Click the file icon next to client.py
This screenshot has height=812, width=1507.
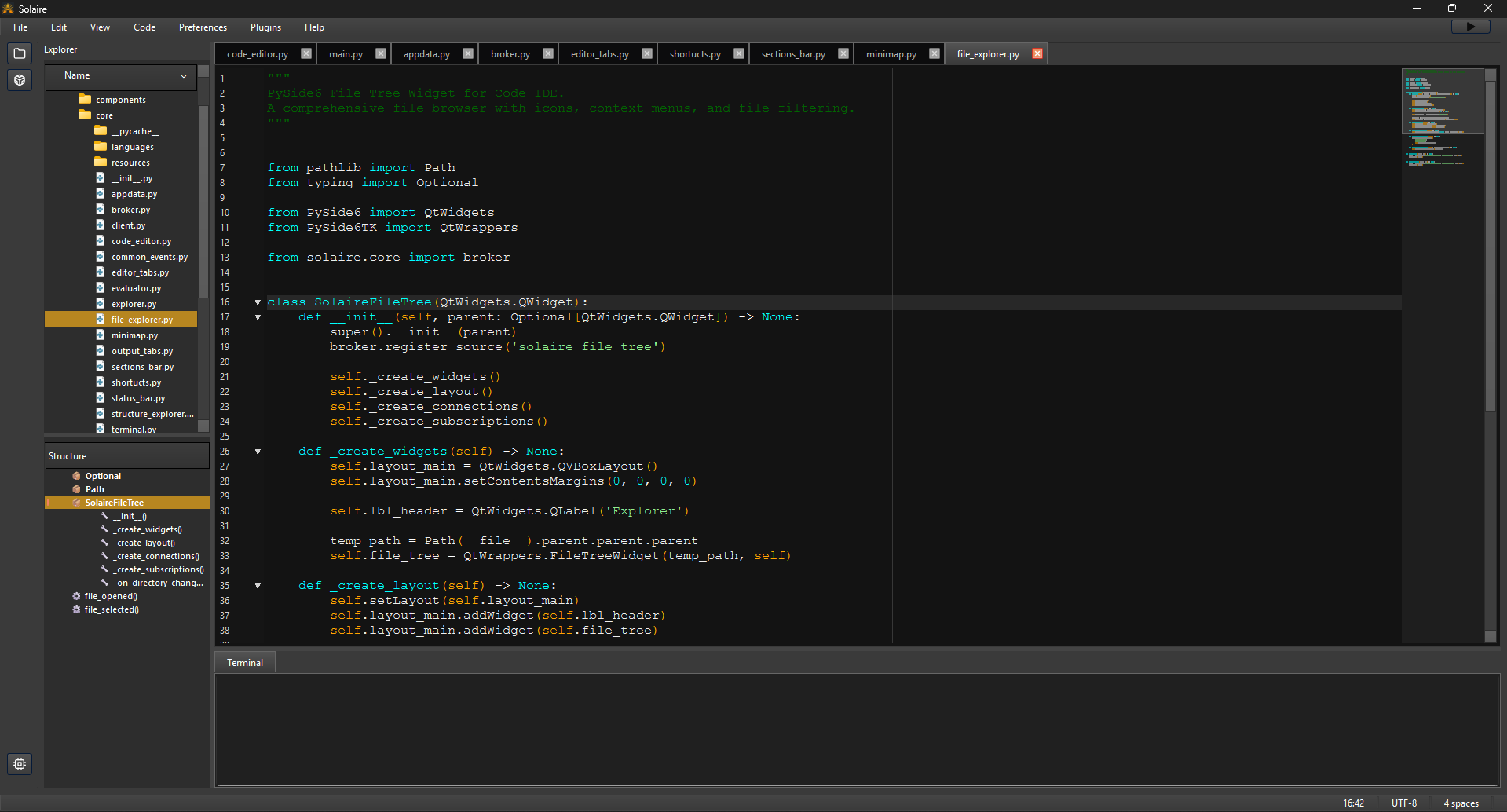[101, 225]
